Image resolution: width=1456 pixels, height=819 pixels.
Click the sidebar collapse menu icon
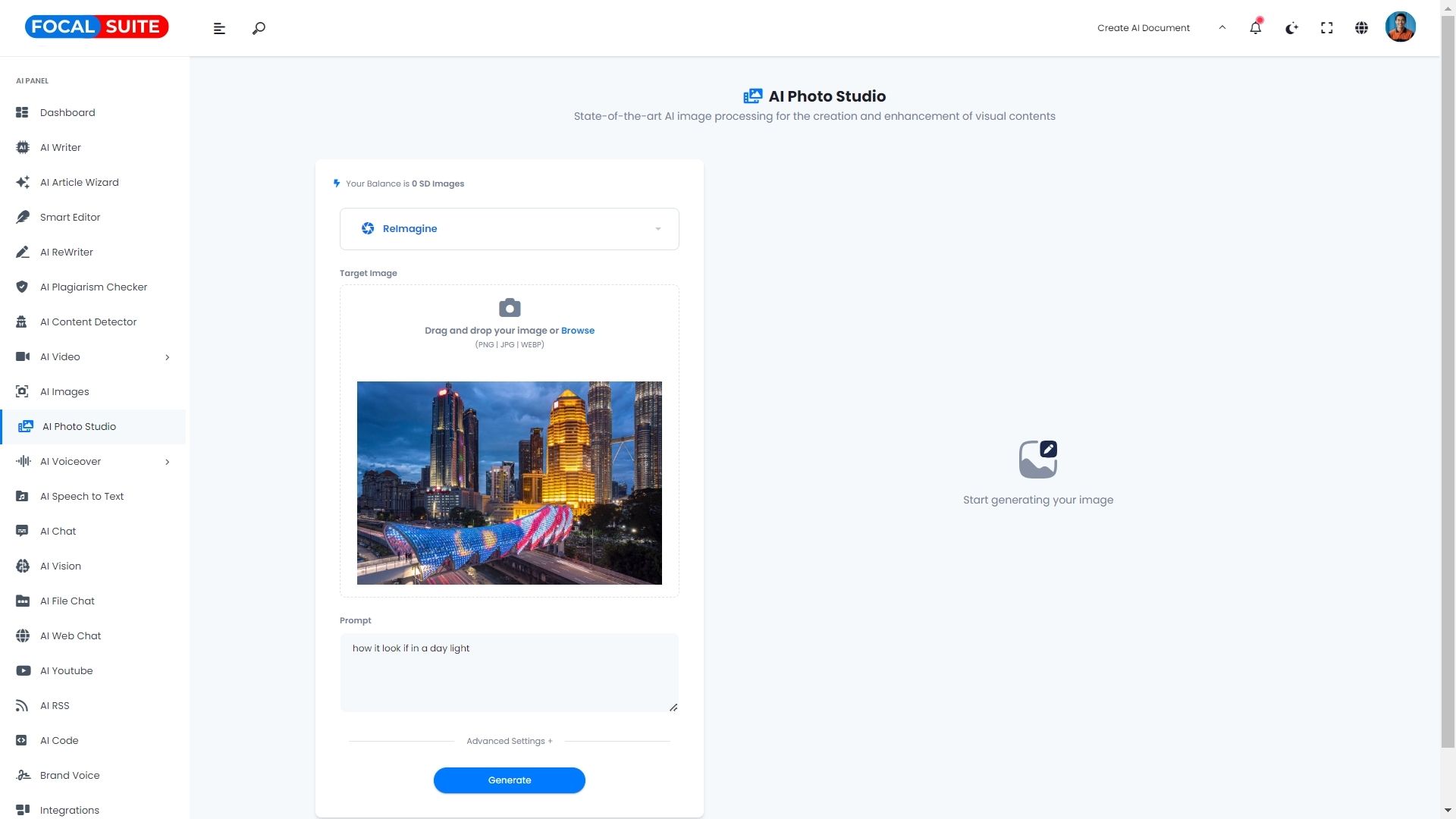click(219, 29)
